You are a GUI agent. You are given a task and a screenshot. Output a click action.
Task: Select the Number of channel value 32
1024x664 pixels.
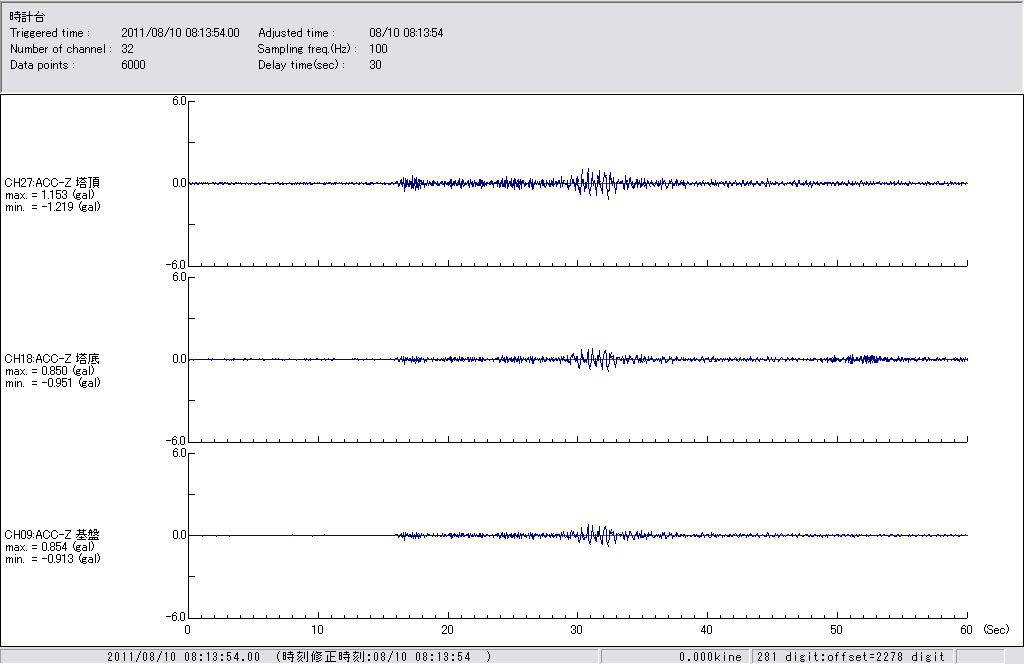[127, 49]
